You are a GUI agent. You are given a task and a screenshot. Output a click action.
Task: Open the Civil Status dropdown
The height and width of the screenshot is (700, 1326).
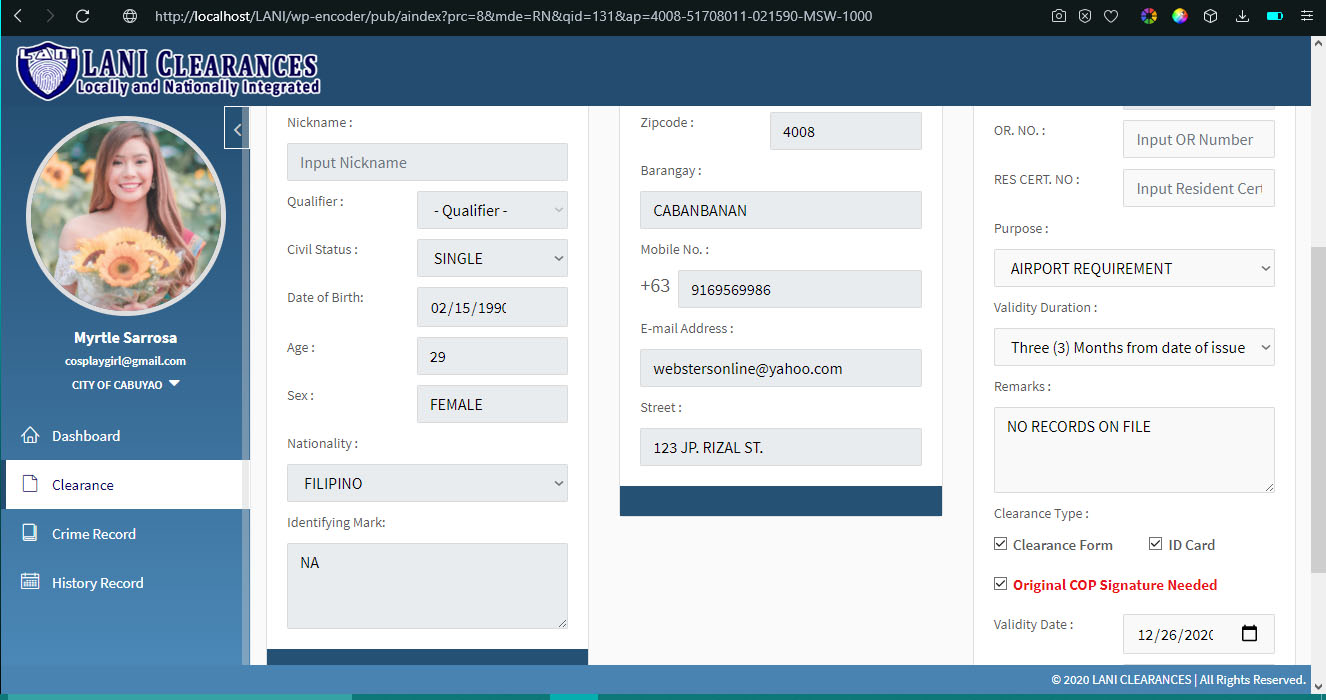pos(492,258)
